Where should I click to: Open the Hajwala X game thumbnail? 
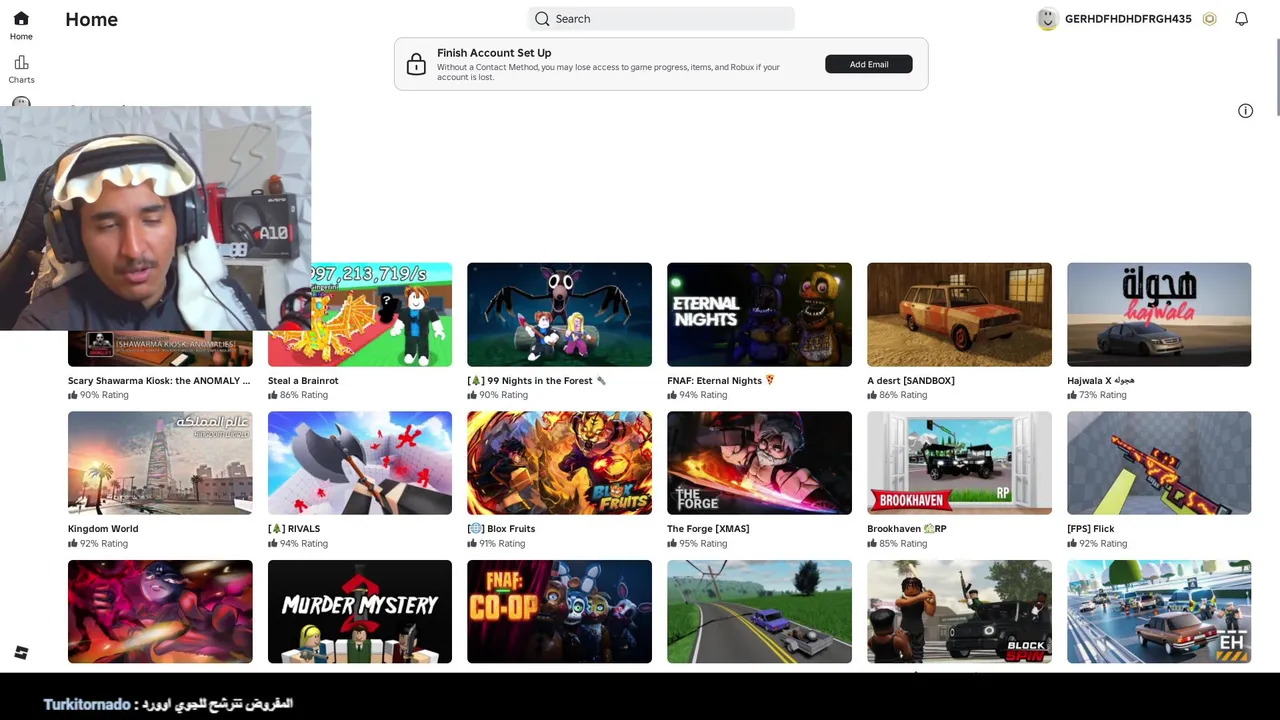(1159, 315)
